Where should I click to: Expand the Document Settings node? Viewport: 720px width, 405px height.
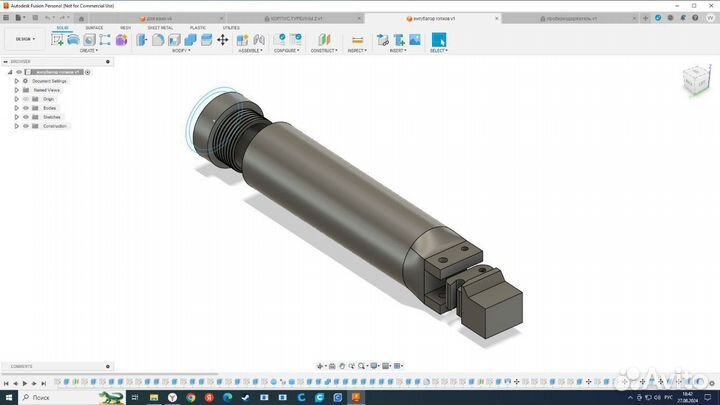pos(16,81)
